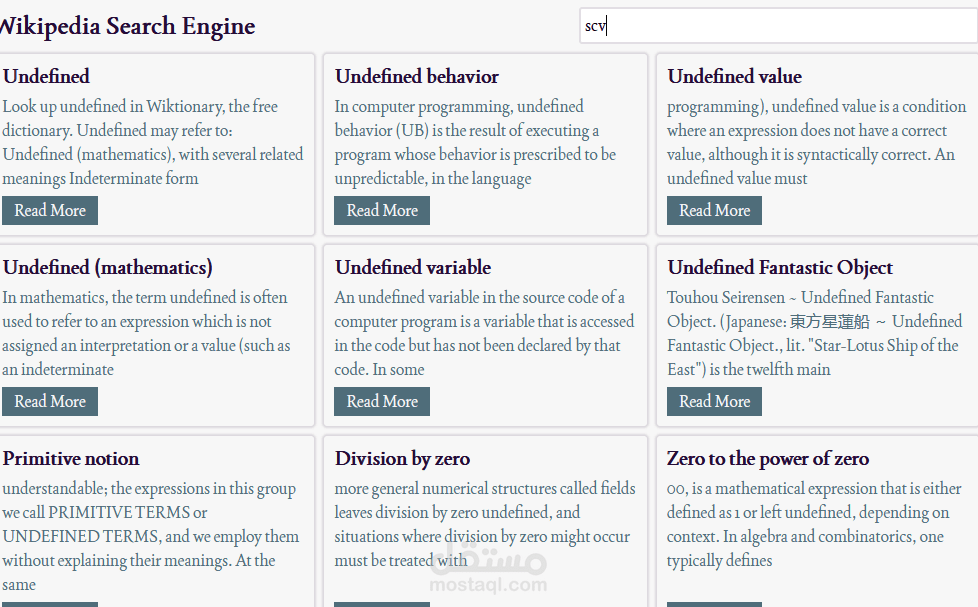Click the Wikipedia Search Engine heading
Screen dimensions: 978x607
[126, 27]
